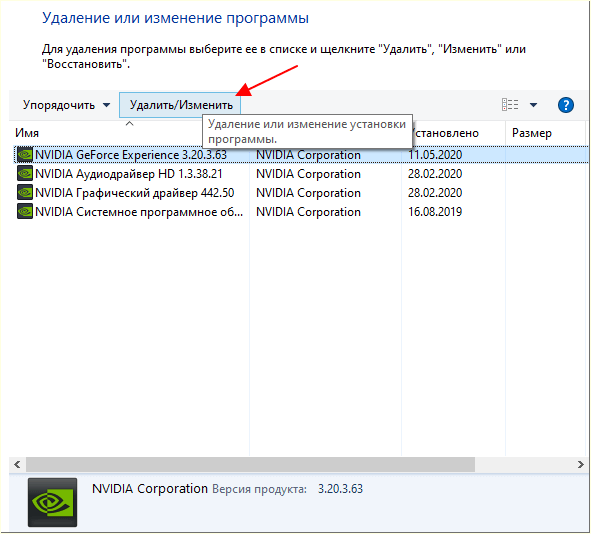
Task: Click the NVIDIA Аудиодрайвер HD icon
Action: click(25, 174)
